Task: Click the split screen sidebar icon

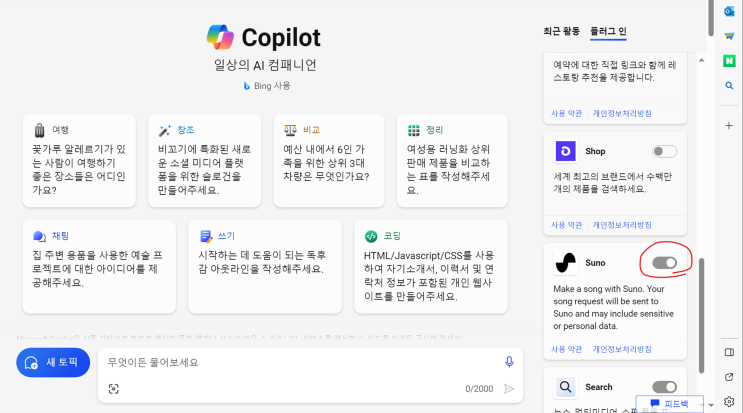Action: pos(729,352)
